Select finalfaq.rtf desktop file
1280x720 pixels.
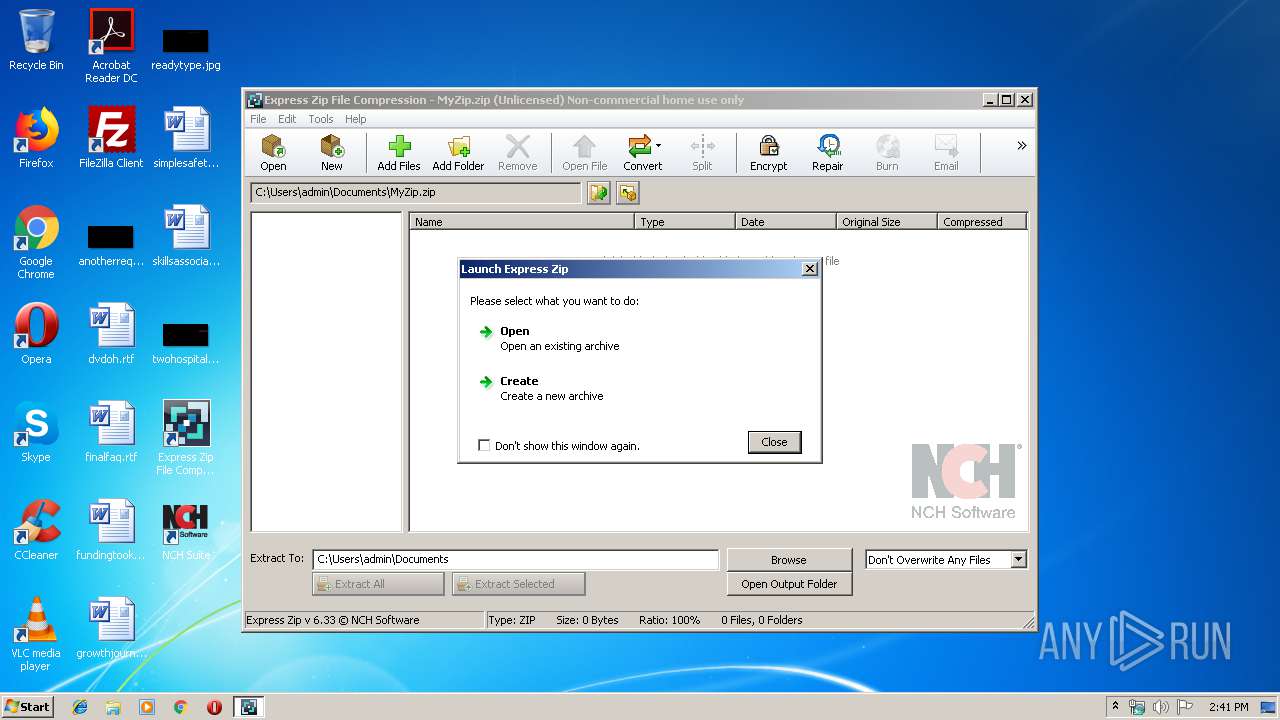point(111,432)
